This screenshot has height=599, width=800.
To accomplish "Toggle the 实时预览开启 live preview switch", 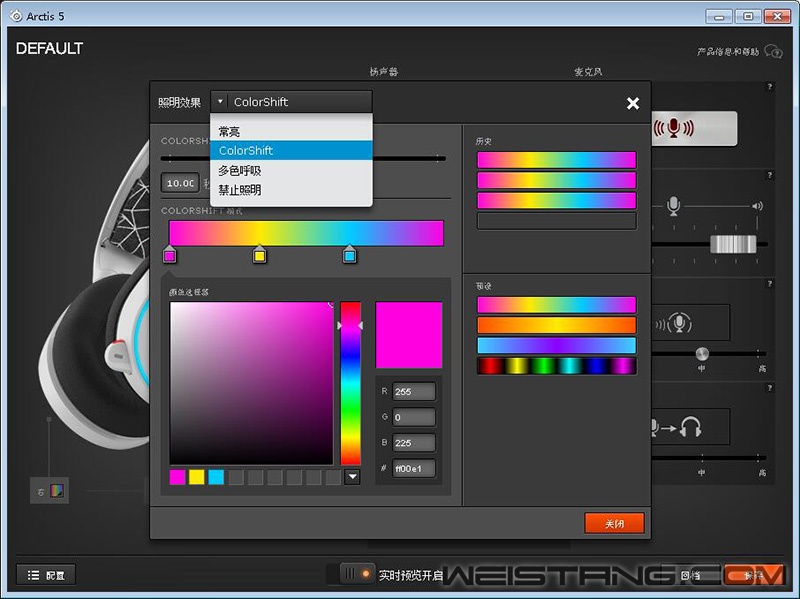I will tap(357, 574).
